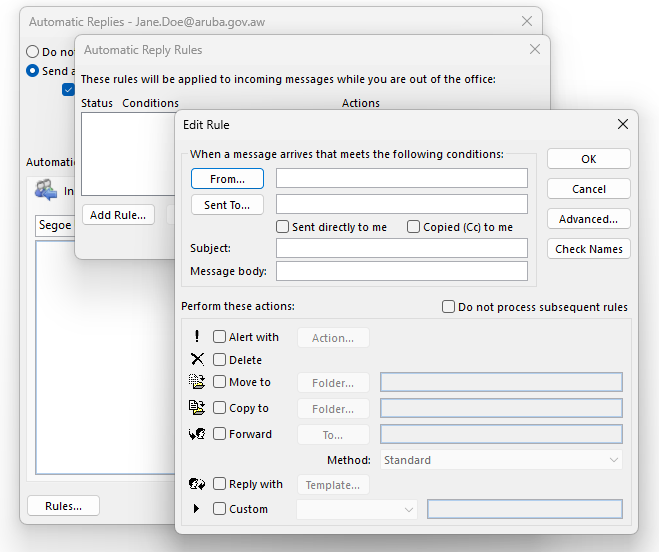Viewport: 659px width, 552px height.
Task: Open the Segoe font dropdown
Action: pyautogui.click(x=54, y=225)
